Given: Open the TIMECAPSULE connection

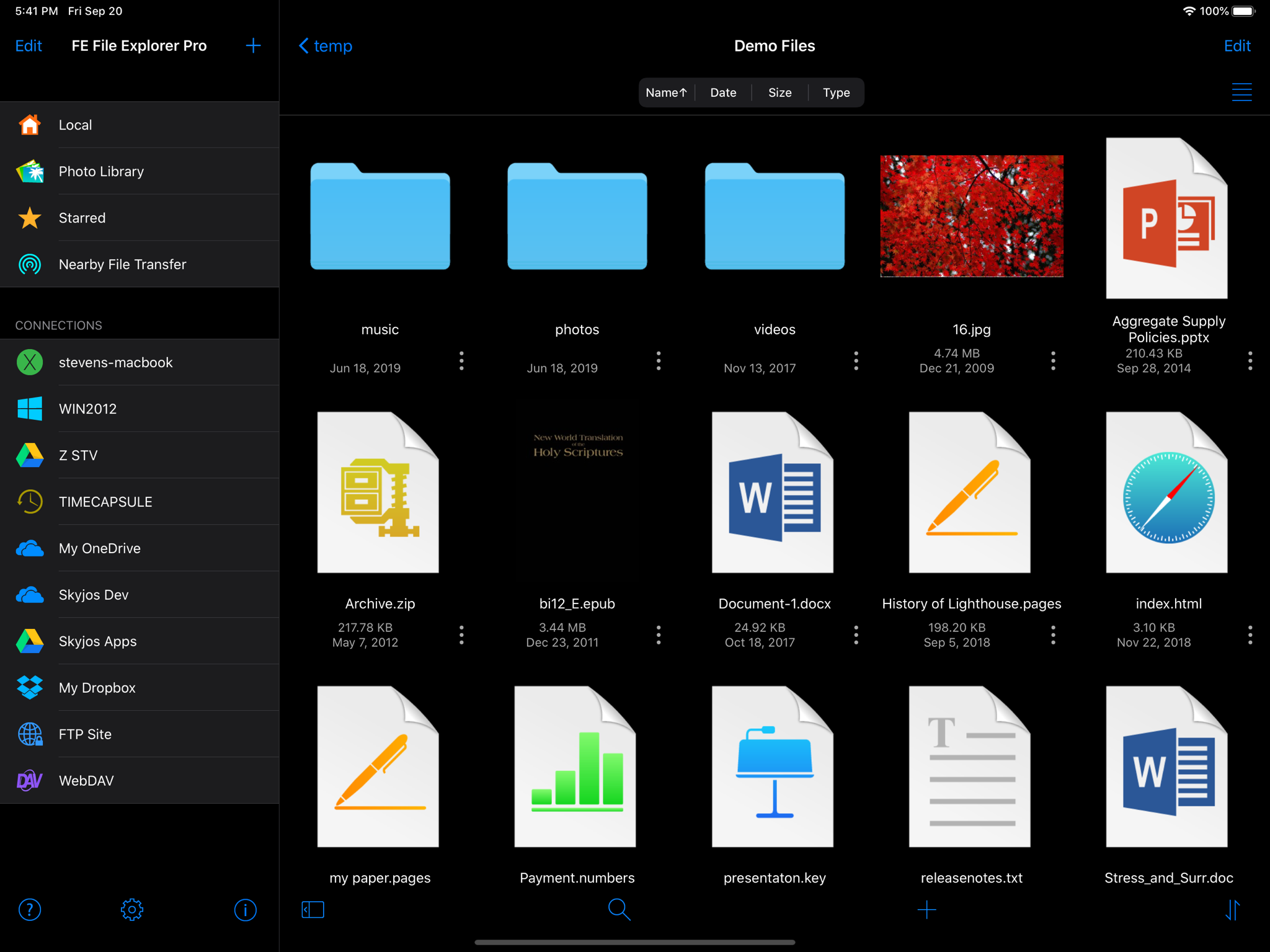Looking at the screenshot, I should (140, 501).
